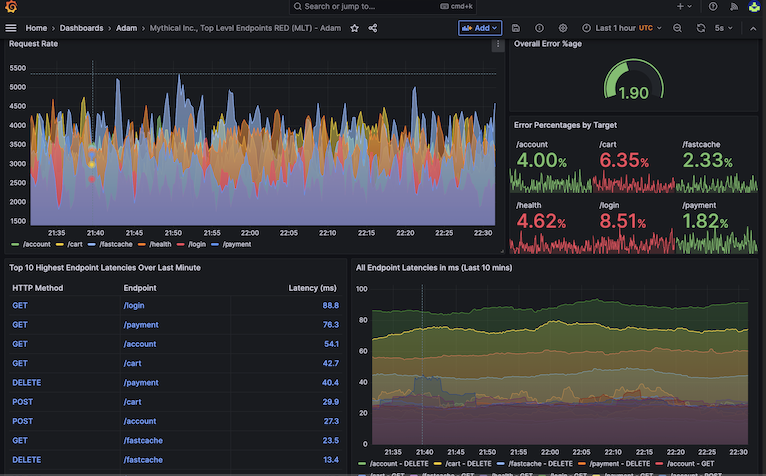Star this dashboard as favorite
This screenshot has width=766, height=476.
(x=355, y=28)
